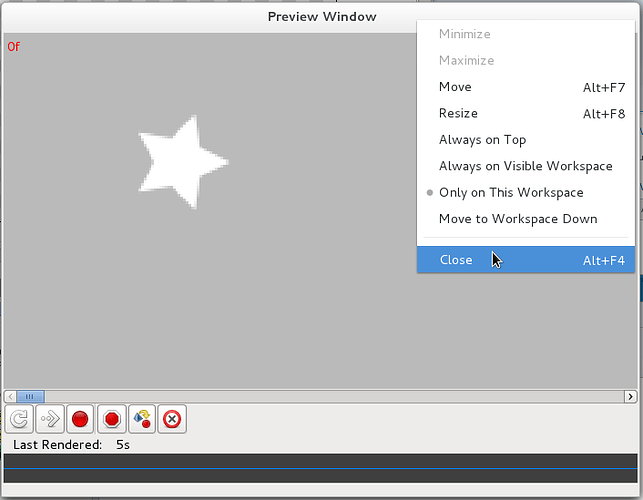The height and width of the screenshot is (500, 643).
Task: Click the white star in the preview
Action: (181, 160)
